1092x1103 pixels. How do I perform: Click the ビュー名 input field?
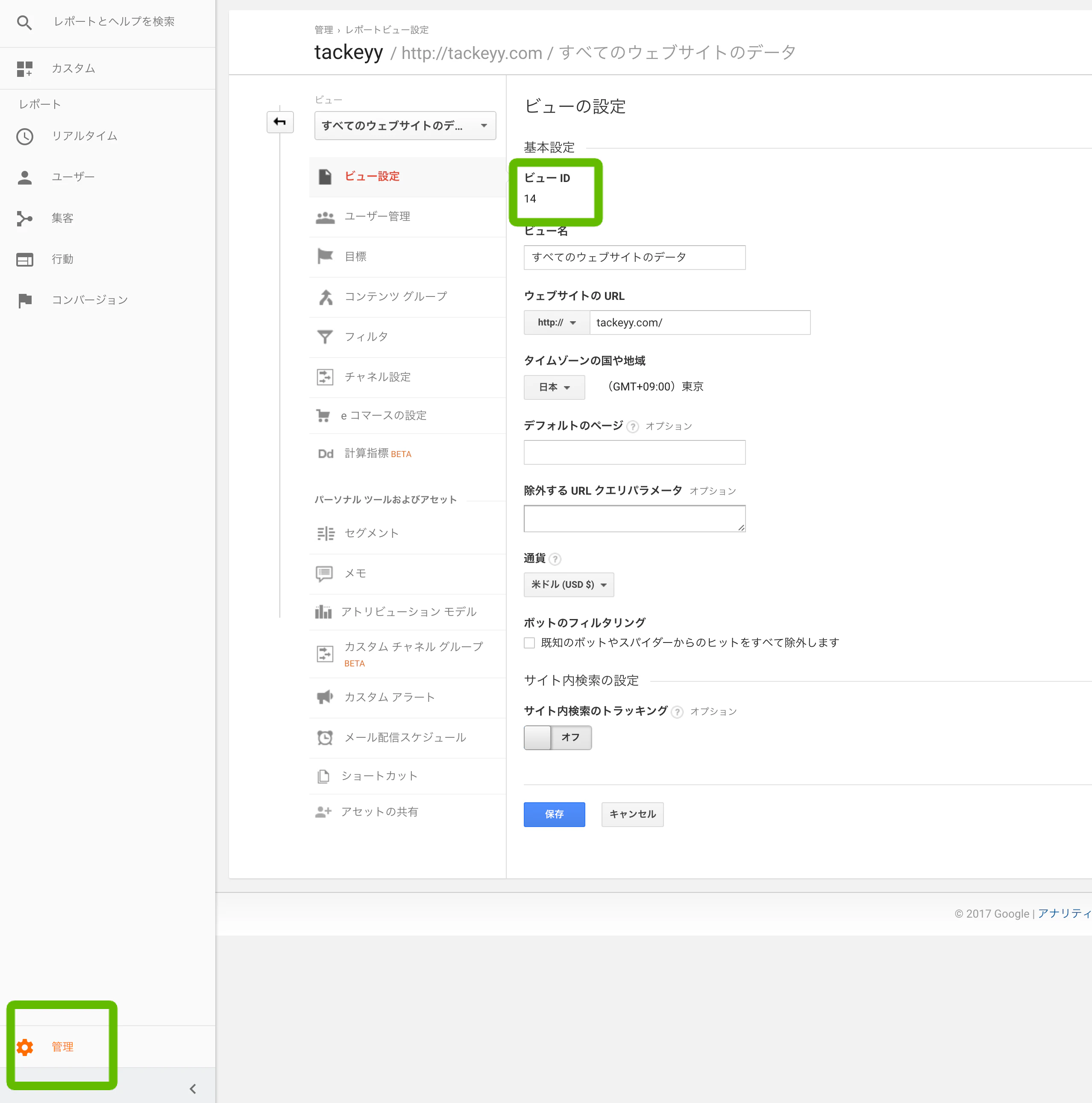pos(634,258)
